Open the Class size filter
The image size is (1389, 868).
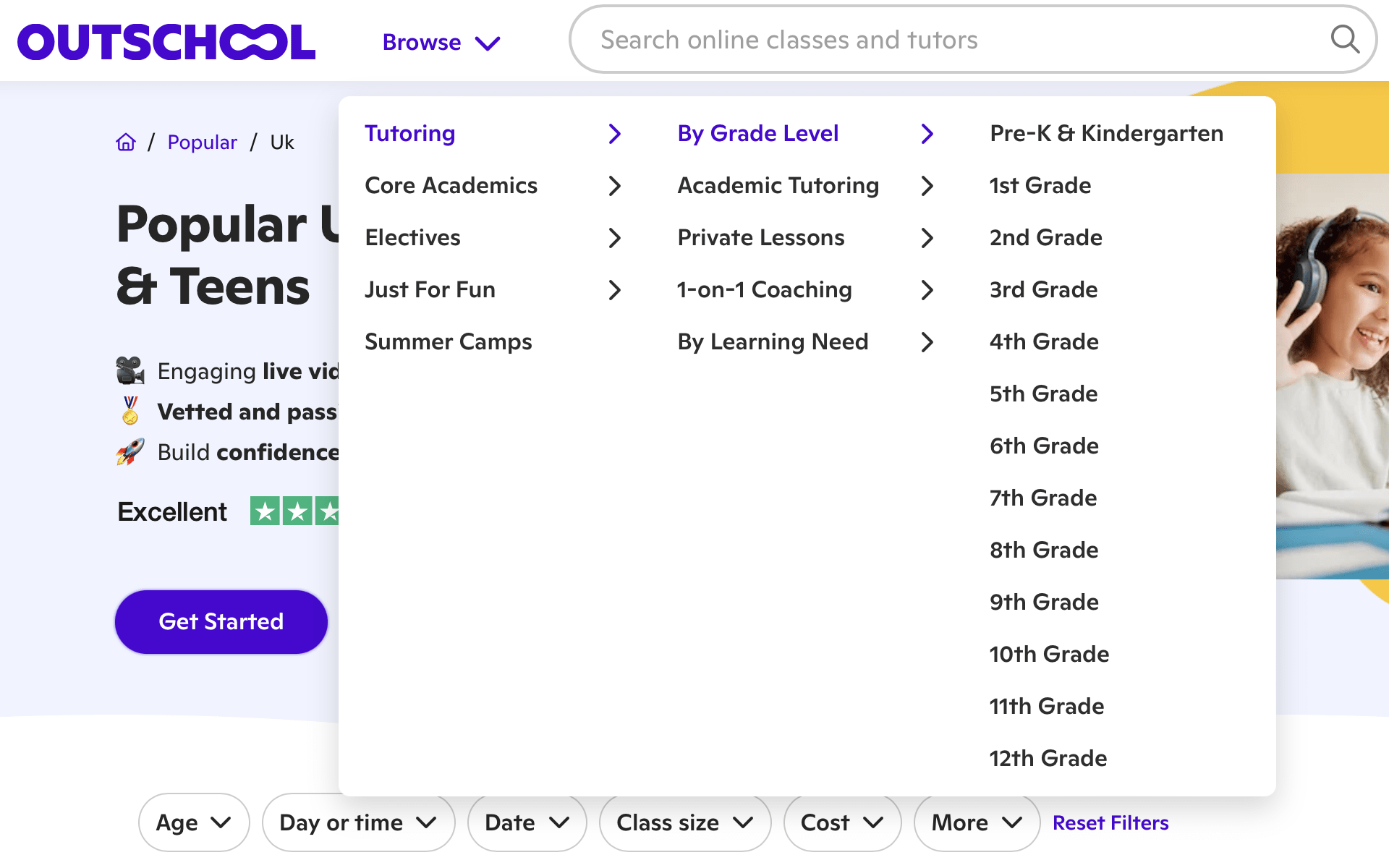pos(684,822)
